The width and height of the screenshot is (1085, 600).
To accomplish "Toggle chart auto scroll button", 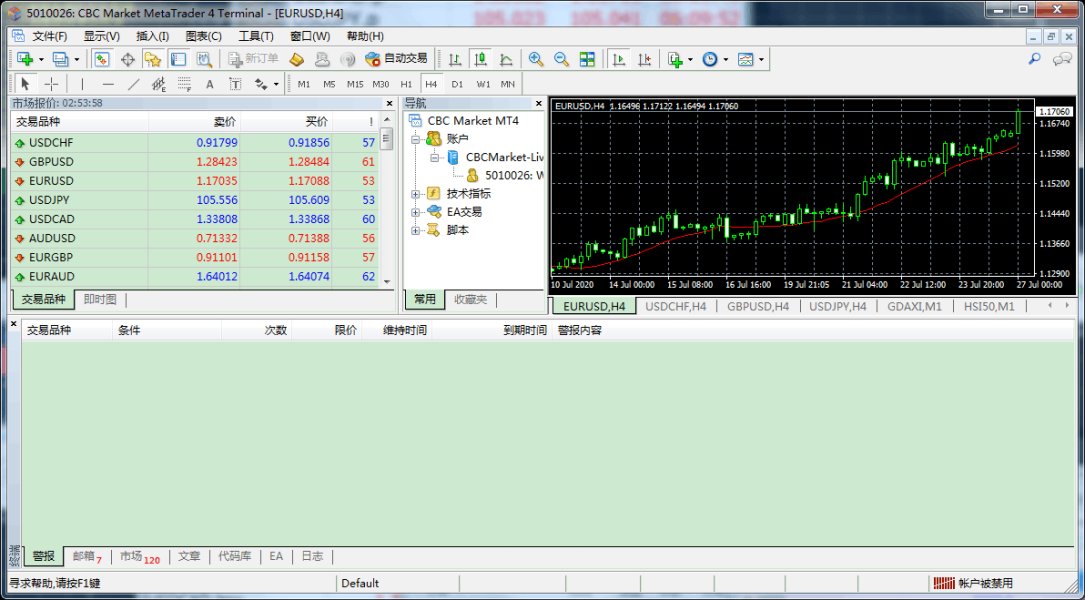I will coord(619,59).
